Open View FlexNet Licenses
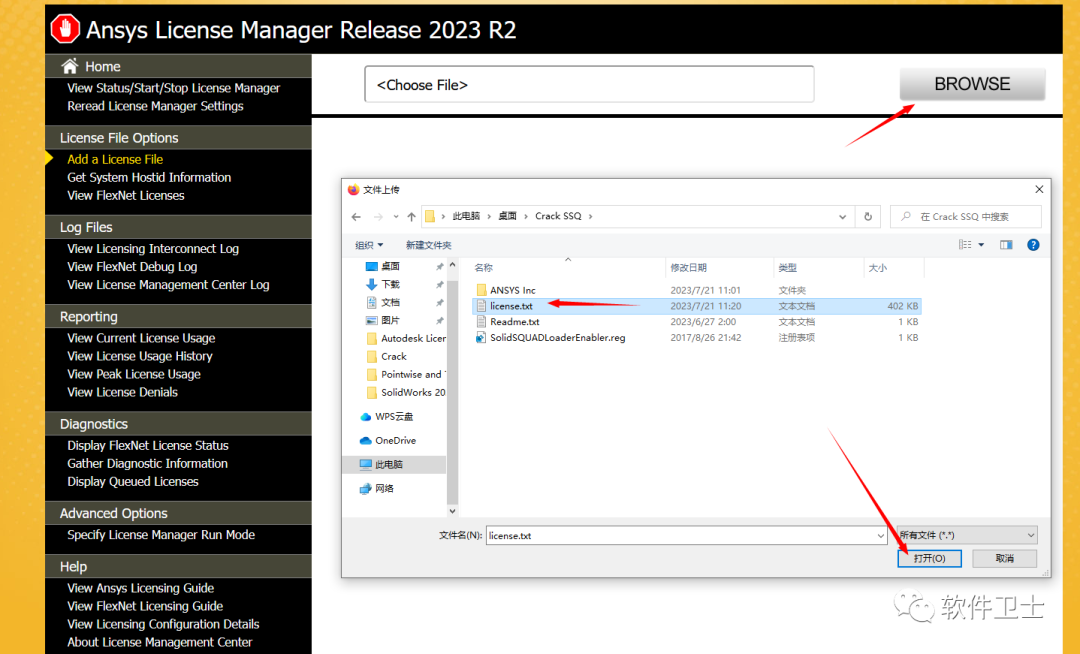Viewport: 1080px width, 654px height. [x=126, y=196]
